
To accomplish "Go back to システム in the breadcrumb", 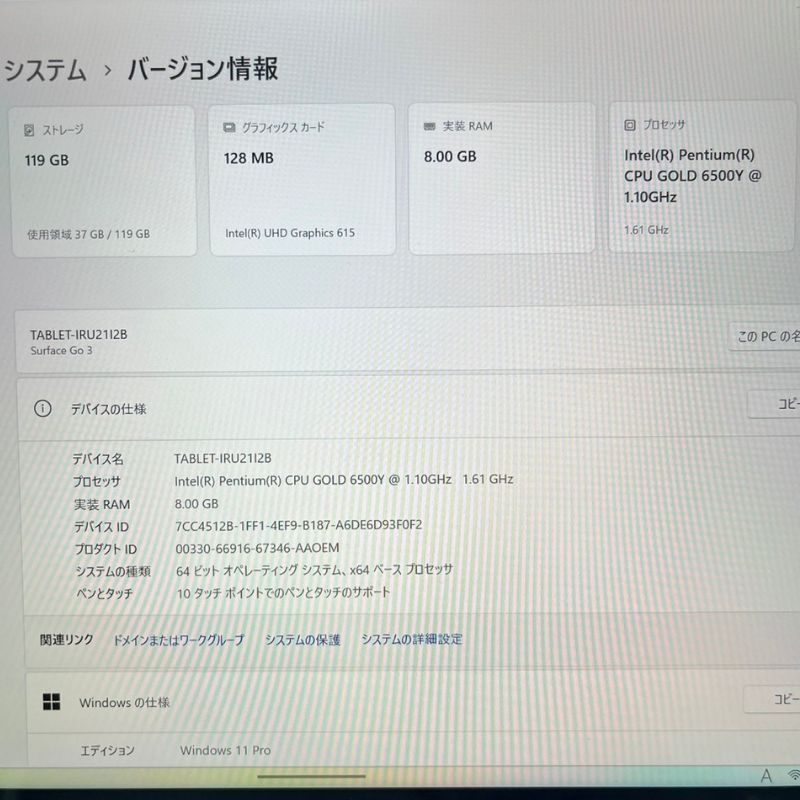I will click(x=45, y=70).
